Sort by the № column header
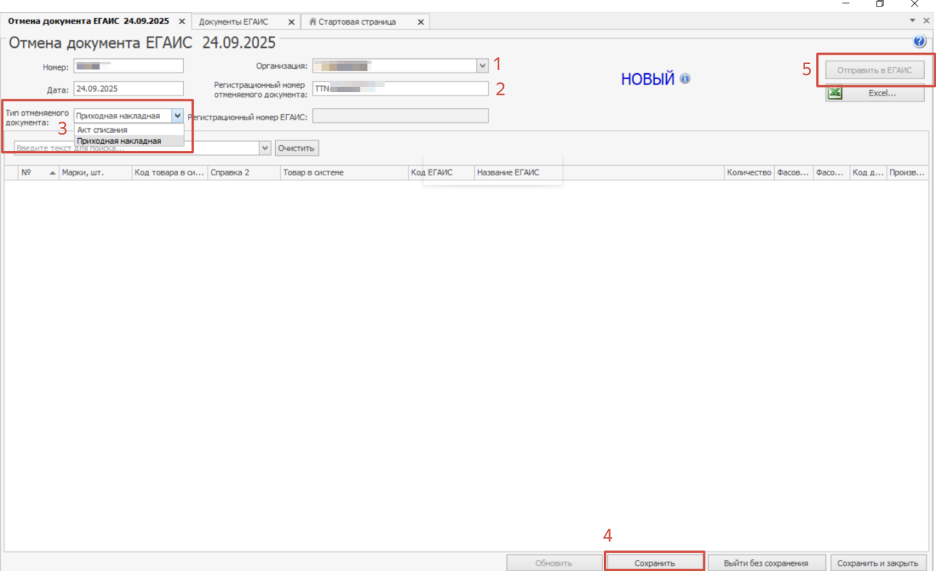936x572 pixels. (38, 173)
